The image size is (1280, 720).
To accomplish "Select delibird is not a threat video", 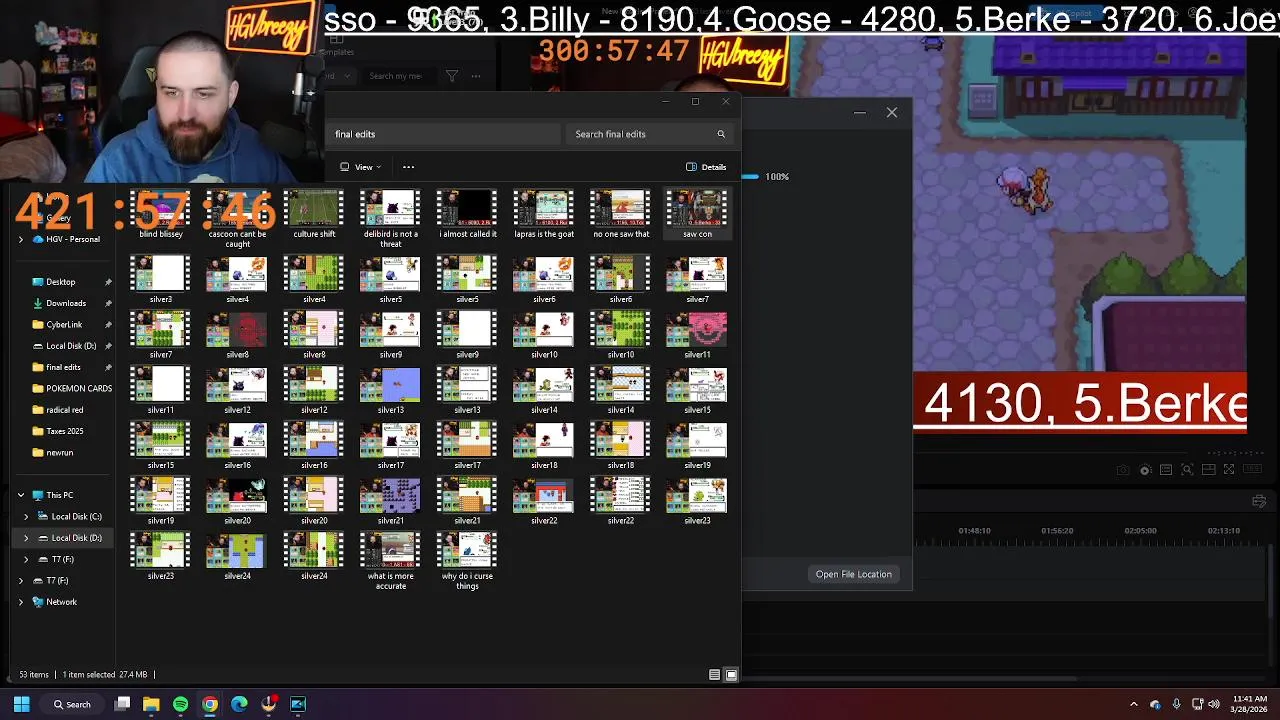I will click(390, 220).
